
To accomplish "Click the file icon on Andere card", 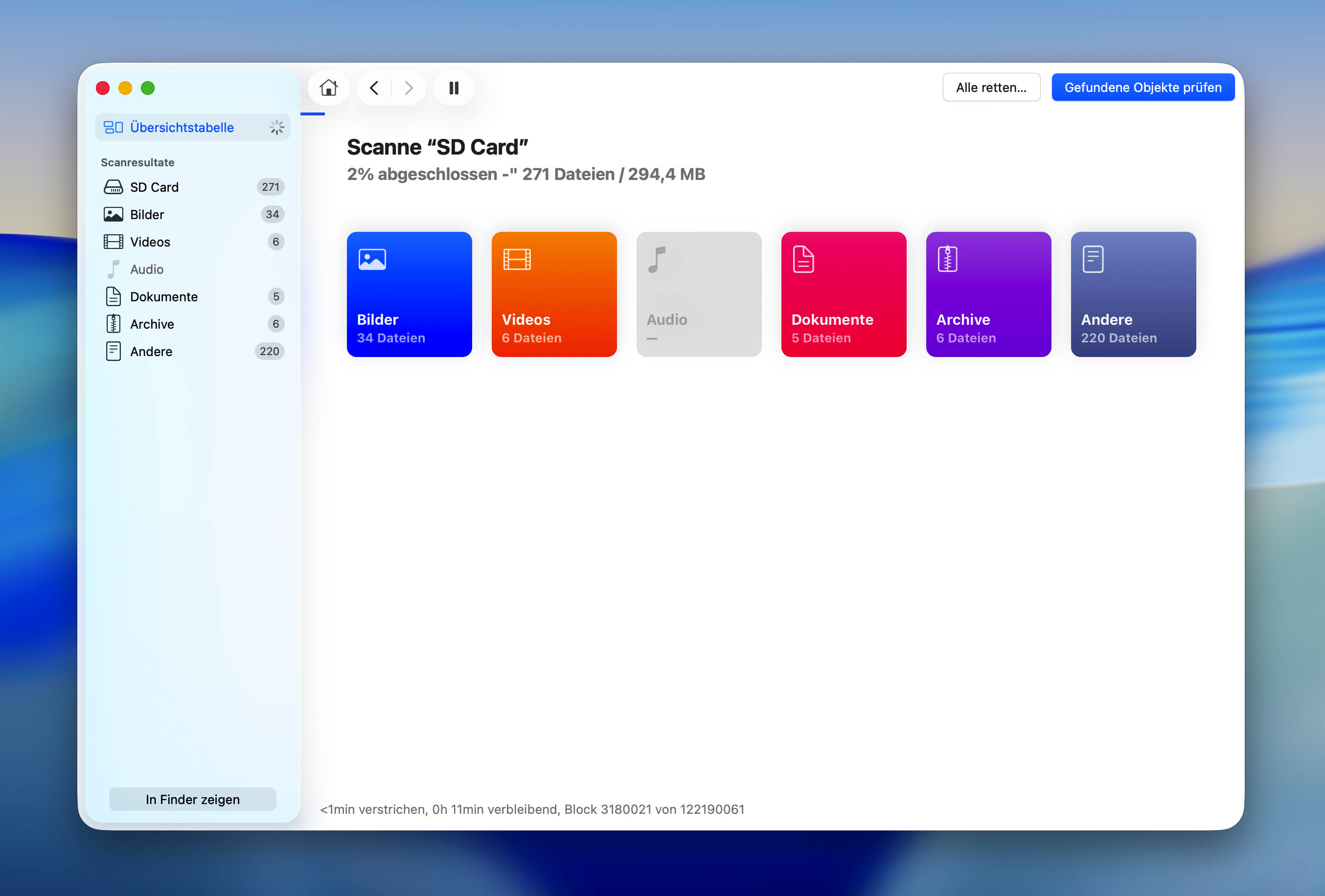I will [x=1093, y=259].
